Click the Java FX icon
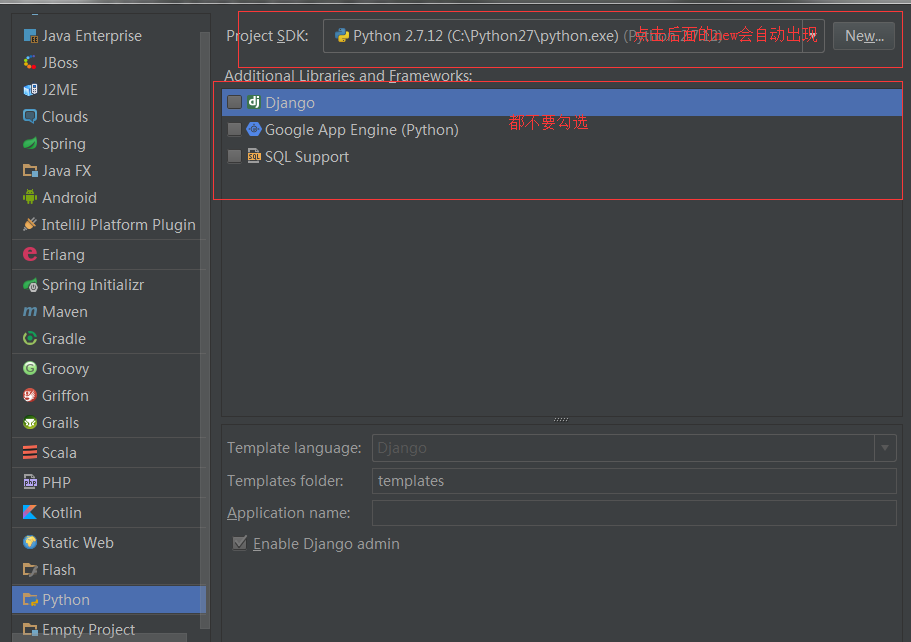The width and height of the screenshot is (911, 642). [x=30, y=171]
